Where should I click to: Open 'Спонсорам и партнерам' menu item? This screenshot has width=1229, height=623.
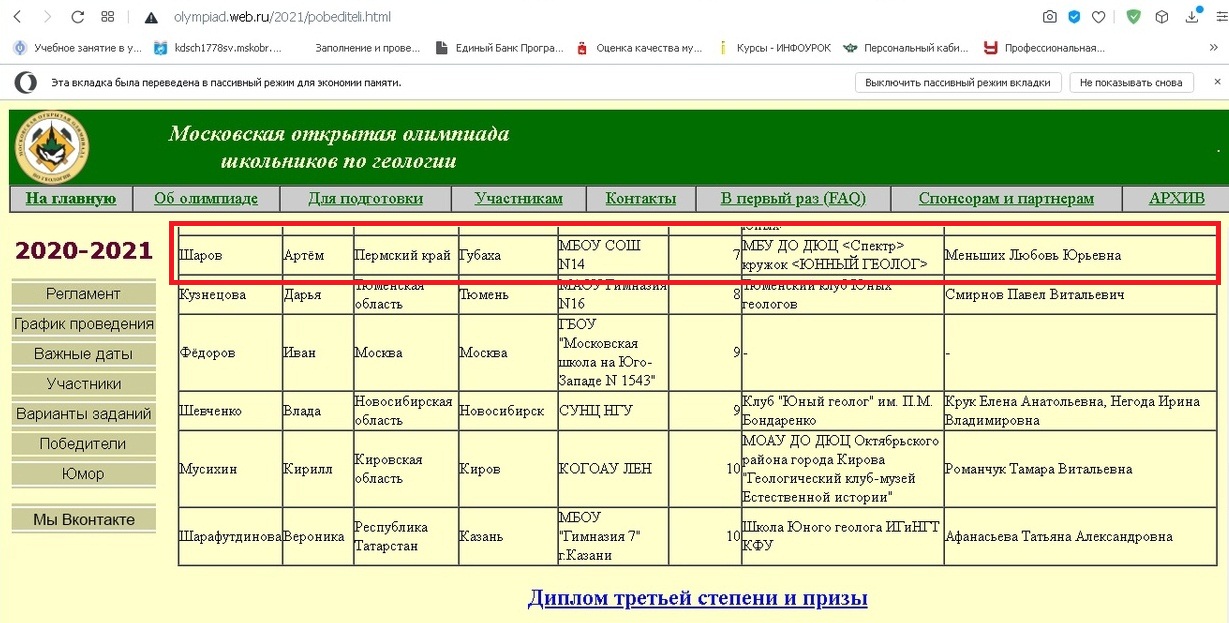point(1006,198)
